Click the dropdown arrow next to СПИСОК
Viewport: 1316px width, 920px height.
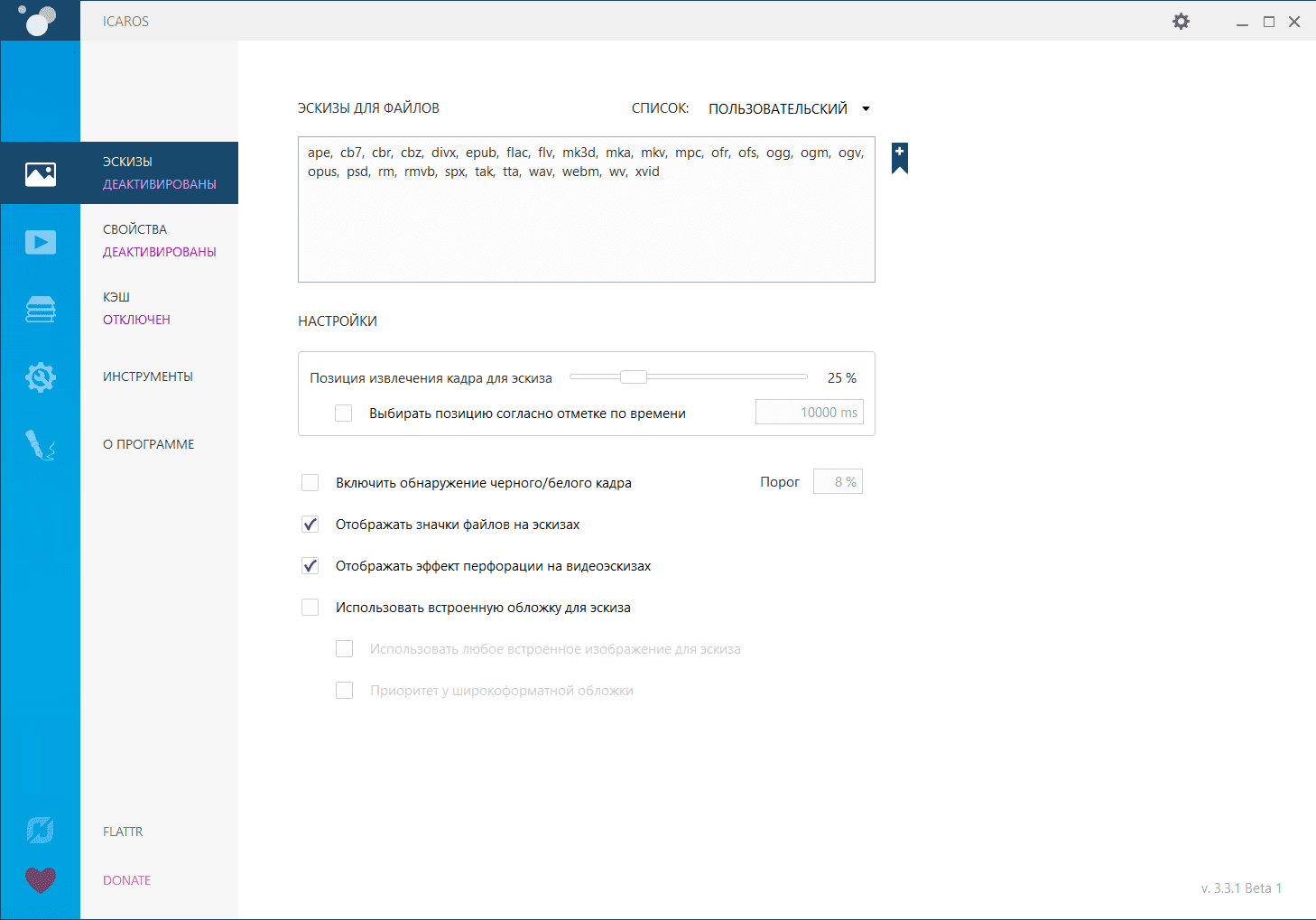866,108
